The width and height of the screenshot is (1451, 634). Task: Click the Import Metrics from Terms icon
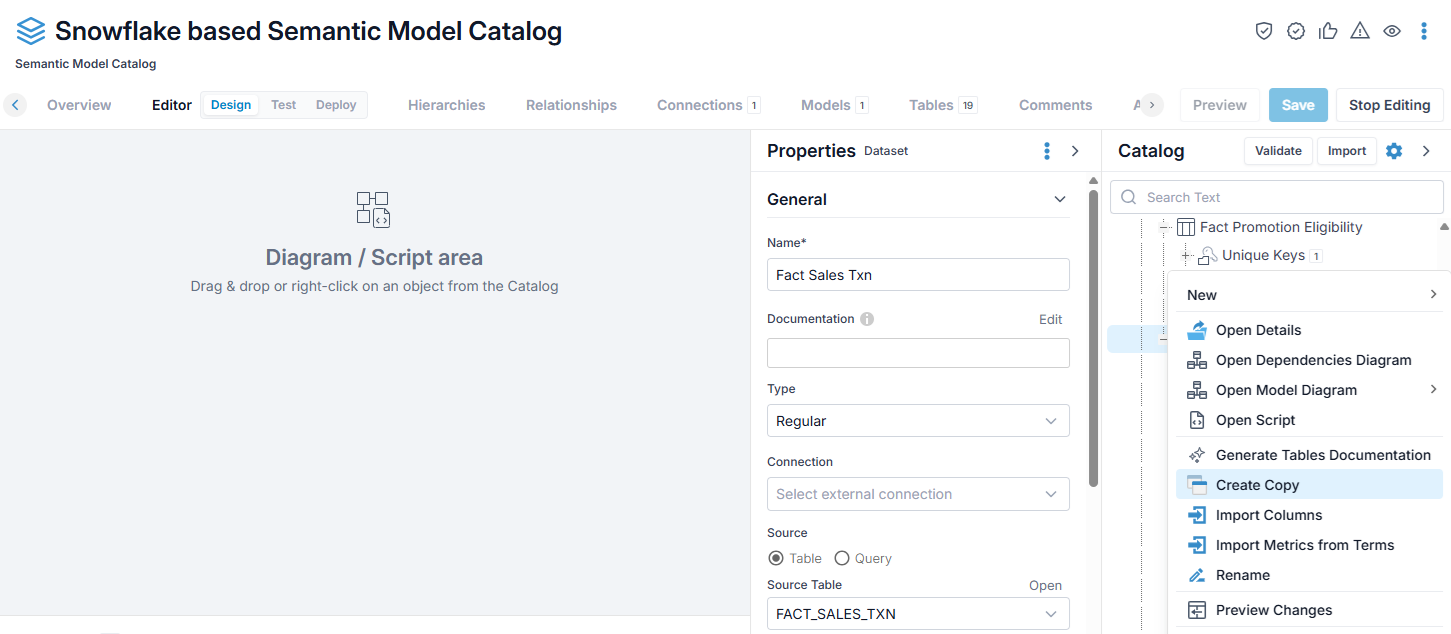(1196, 545)
